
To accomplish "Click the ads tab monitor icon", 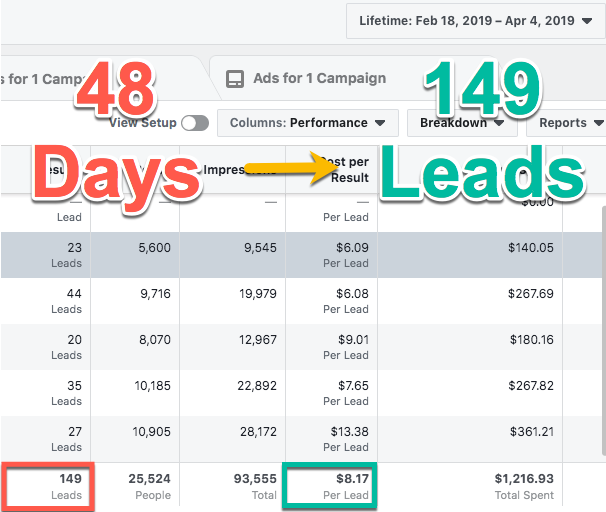I will point(235,79).
